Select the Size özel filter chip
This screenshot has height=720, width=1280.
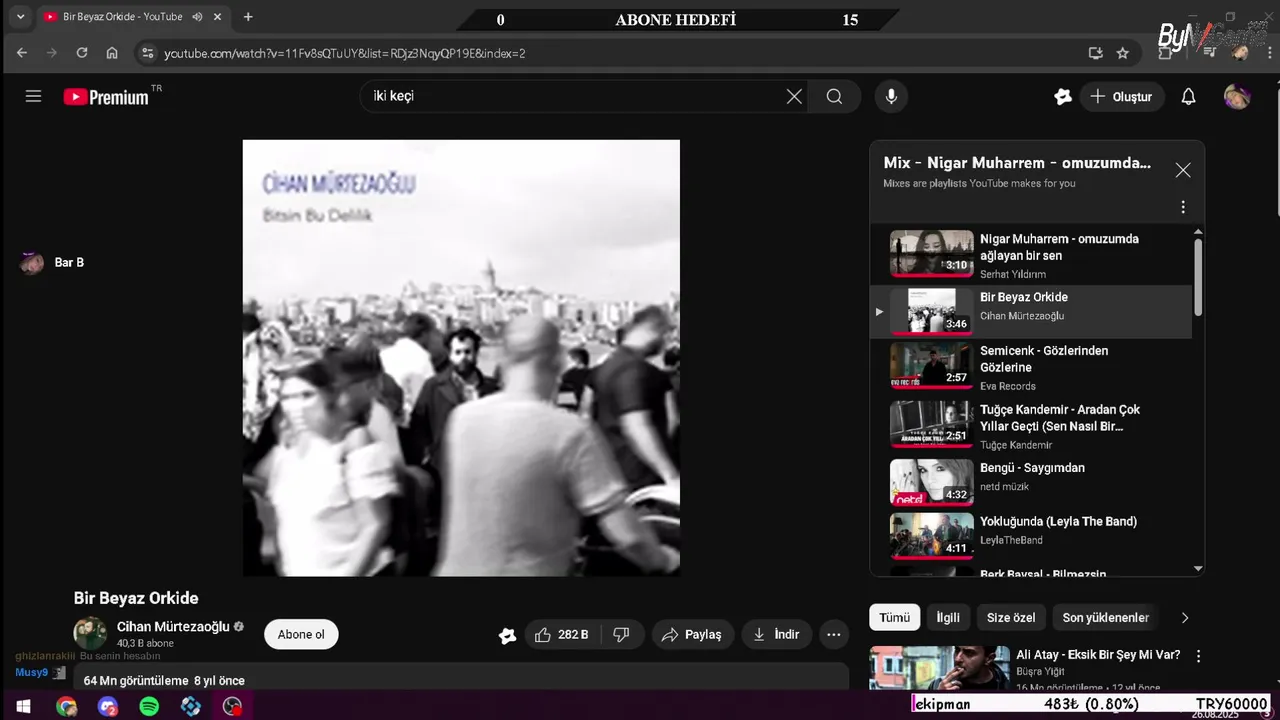pos(1011,618)
